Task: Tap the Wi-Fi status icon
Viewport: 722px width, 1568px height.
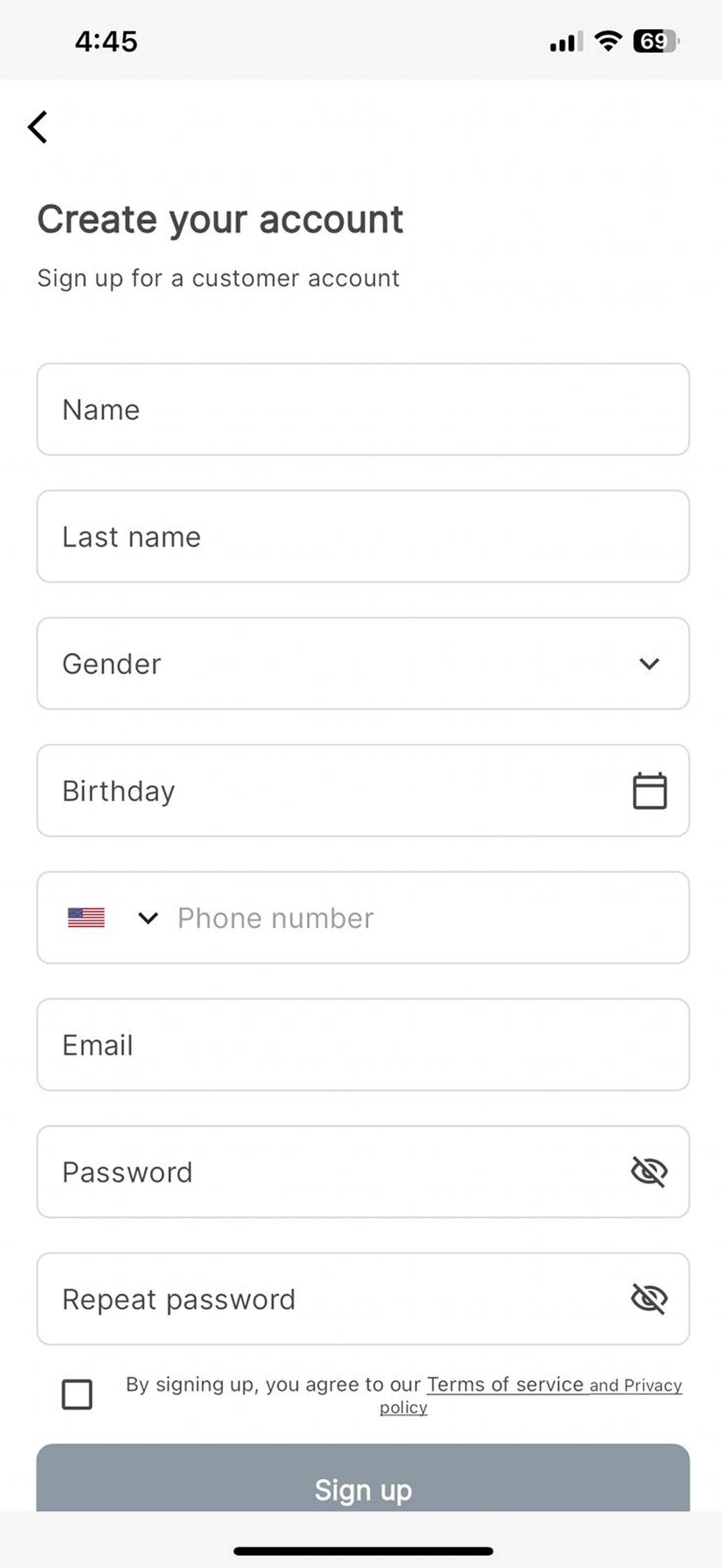Action: (608, 42)
